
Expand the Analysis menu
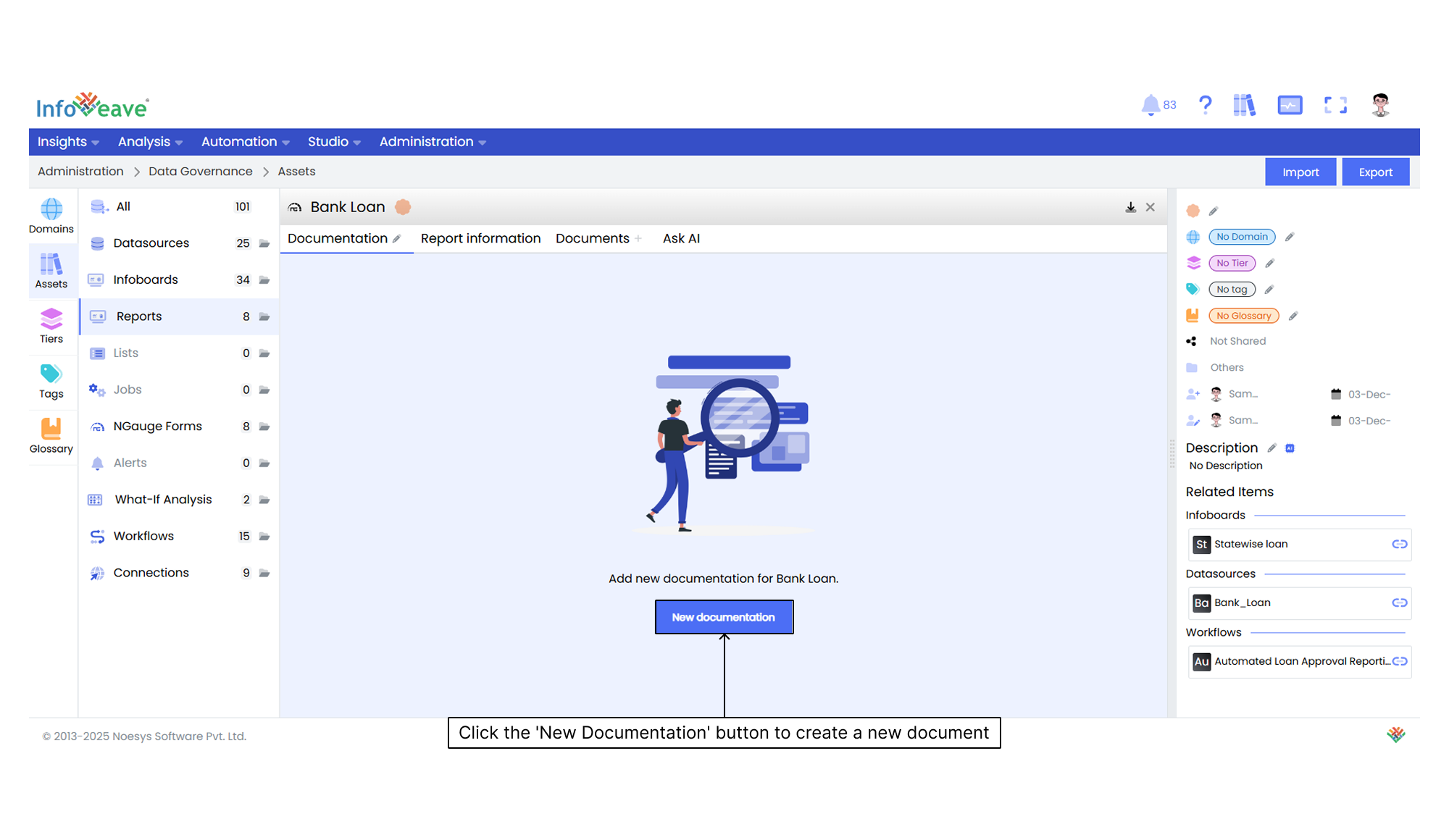coord(150,142)
